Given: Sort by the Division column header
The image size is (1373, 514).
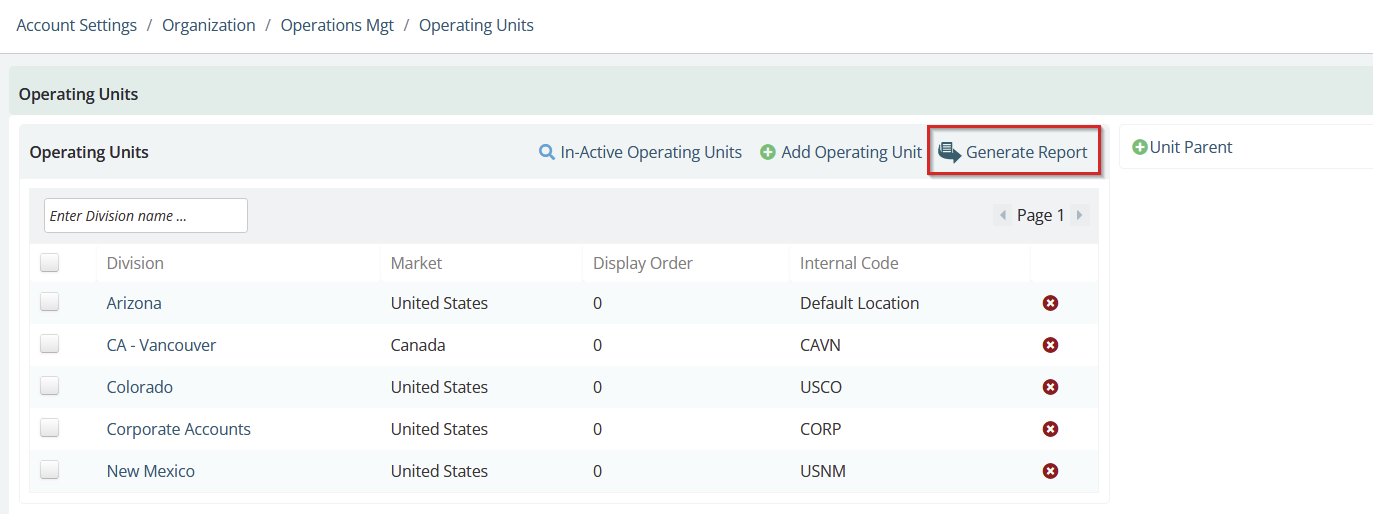Looking at the screenshot, I should [x=135, y=263].
